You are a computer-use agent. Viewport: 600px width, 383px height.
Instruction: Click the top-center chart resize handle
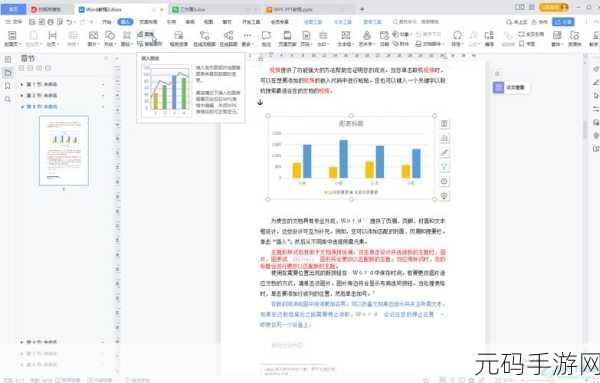(351, 116)
